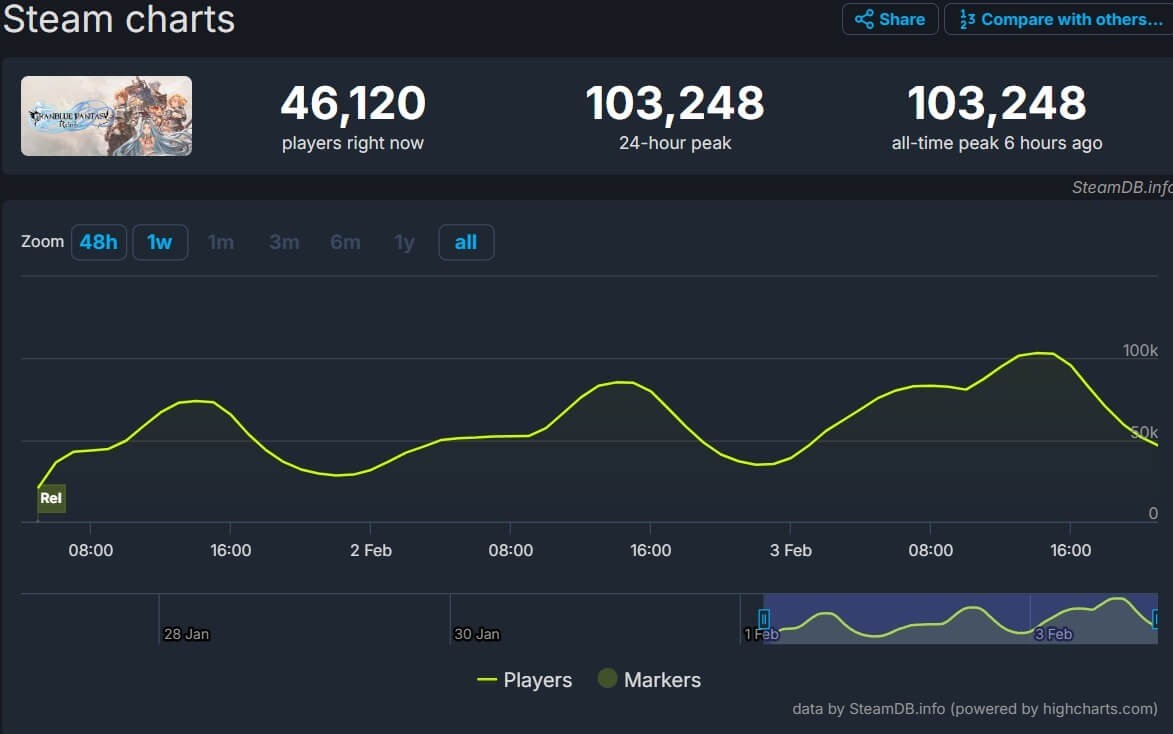Click the disabled 1m zoom option
This screenshot has height=734, width=1173.
pyautogui.click(x=221, y=242)
